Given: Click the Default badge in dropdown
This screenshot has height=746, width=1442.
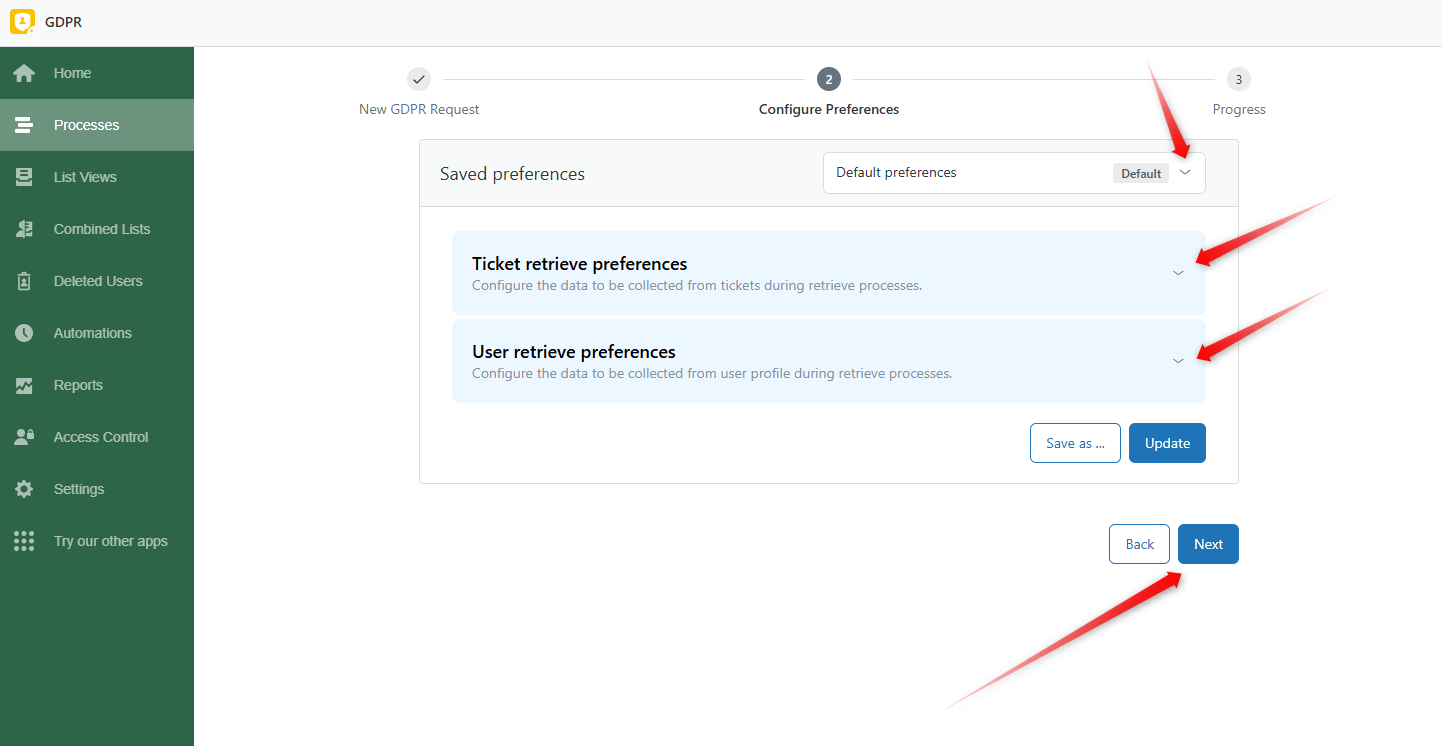Looking at the screenshot, I should click(x=1141, y=173).
